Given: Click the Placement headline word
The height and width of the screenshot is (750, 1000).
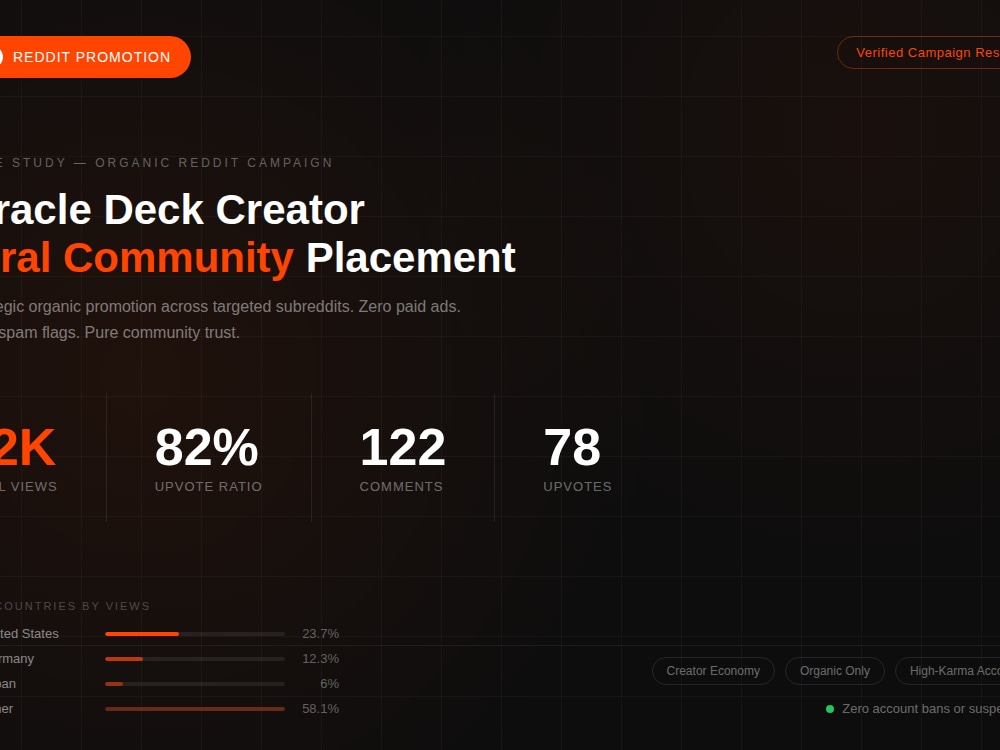Looking at the screenshot, I should pyautogui.click(x=411, y=258).
